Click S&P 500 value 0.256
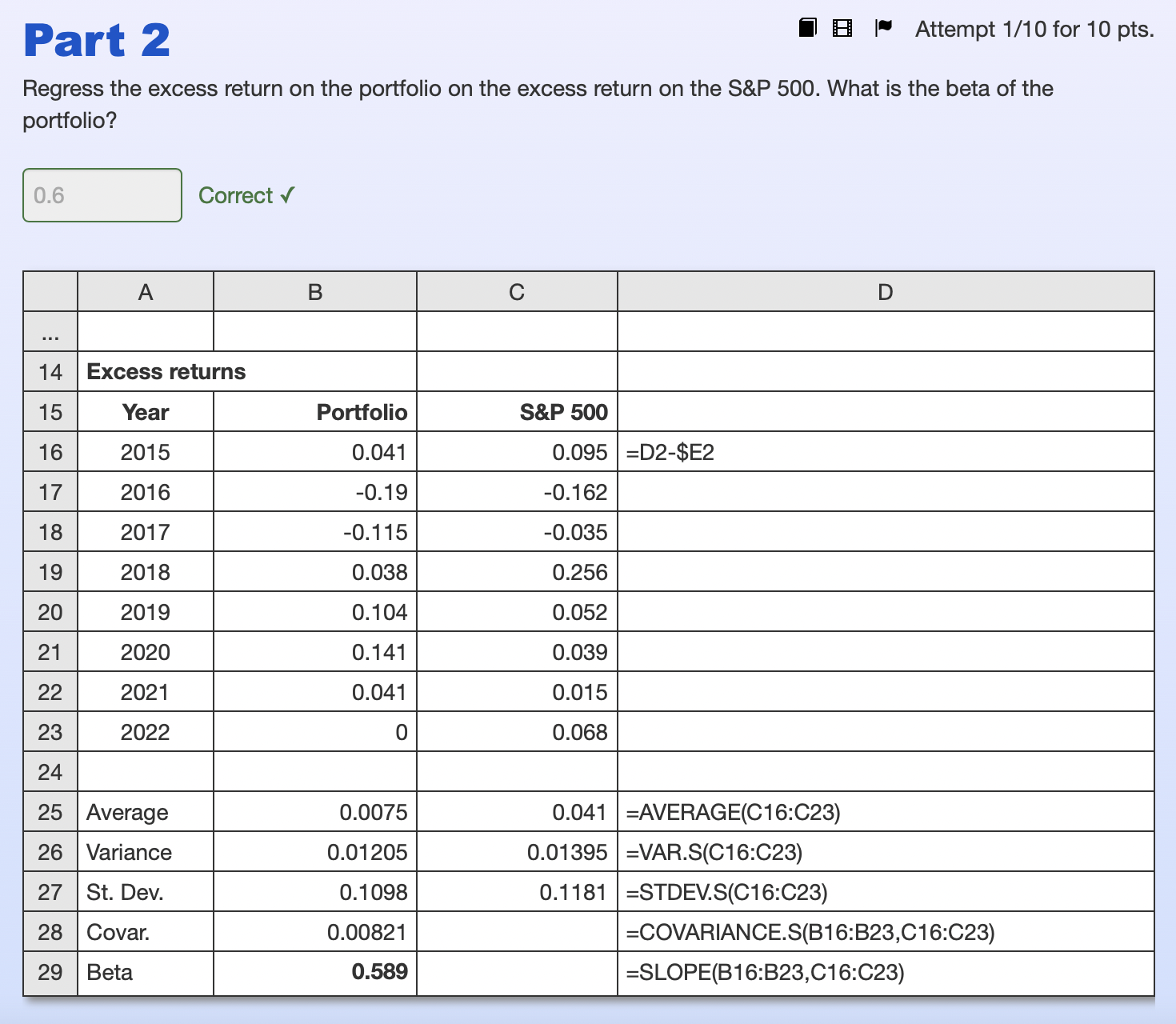1176x1024 pixels. [517, 572]
